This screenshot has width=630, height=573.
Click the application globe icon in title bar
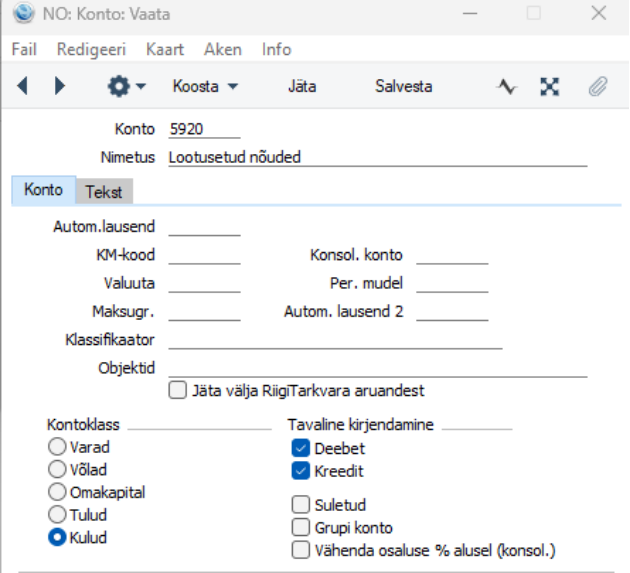coord(23,14)
